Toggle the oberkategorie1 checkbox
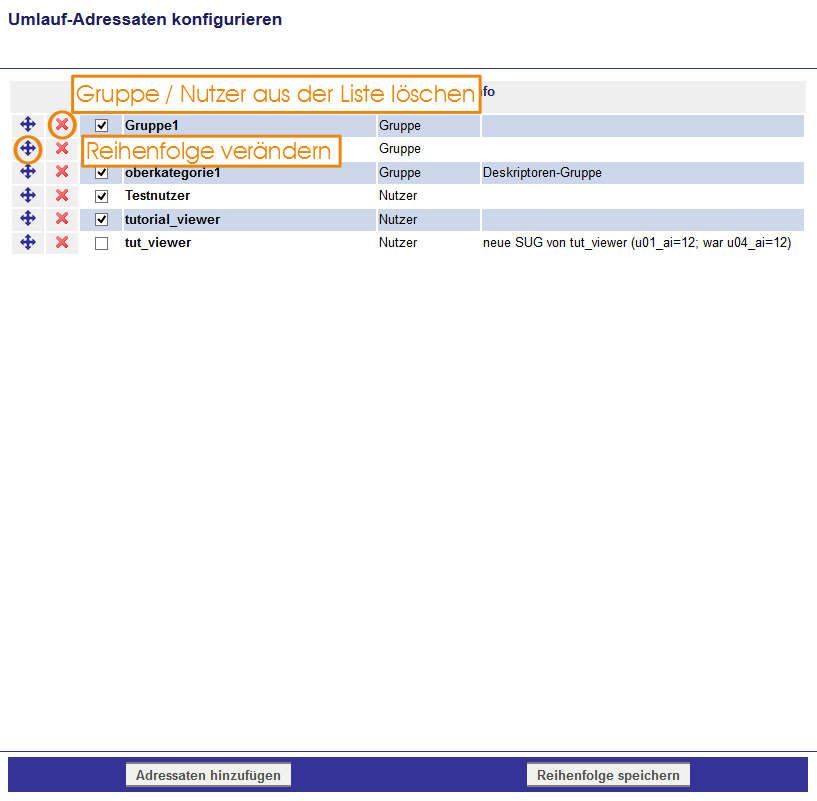 [x=102, y=172]
